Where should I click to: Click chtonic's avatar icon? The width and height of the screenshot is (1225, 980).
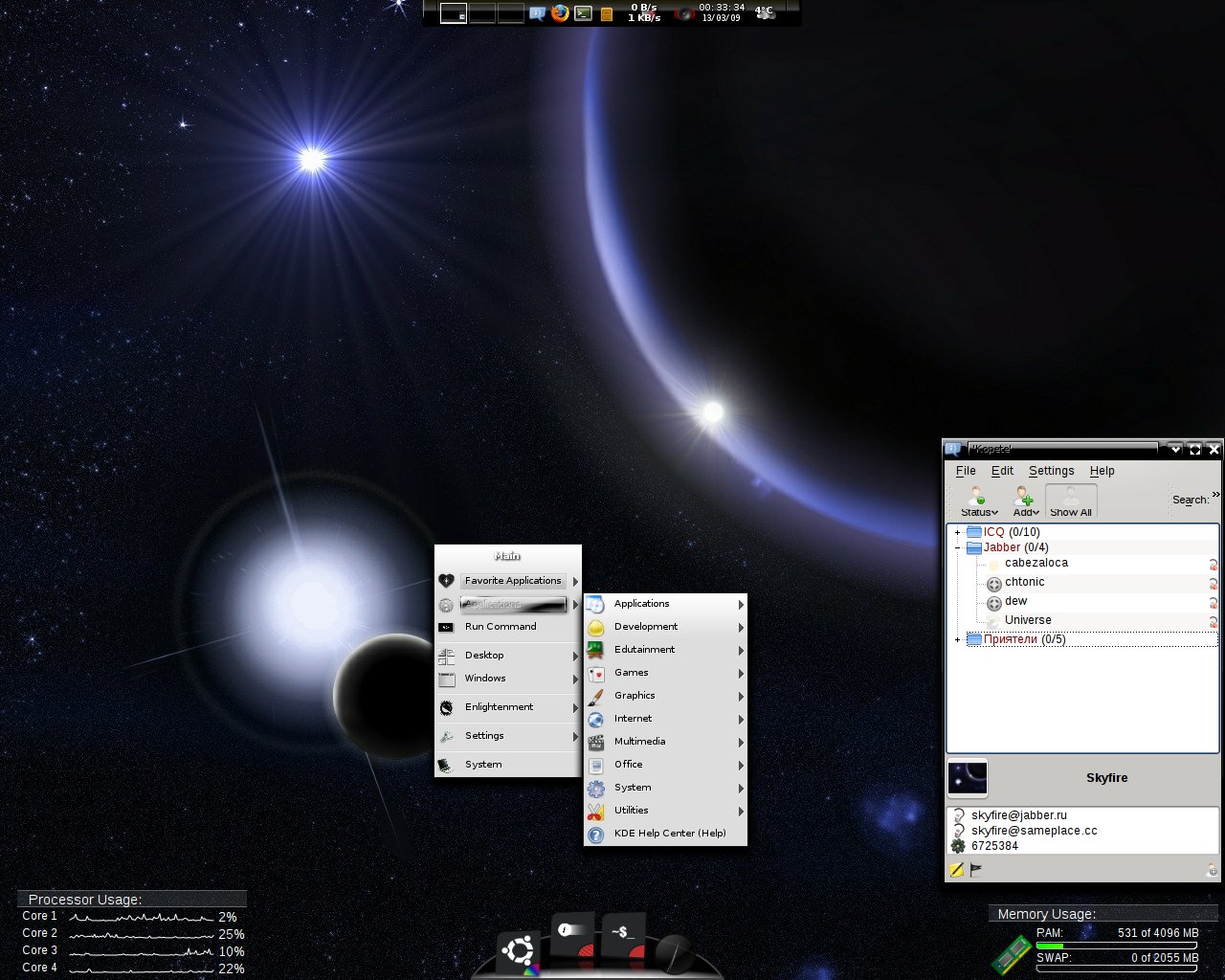(993, 584)
